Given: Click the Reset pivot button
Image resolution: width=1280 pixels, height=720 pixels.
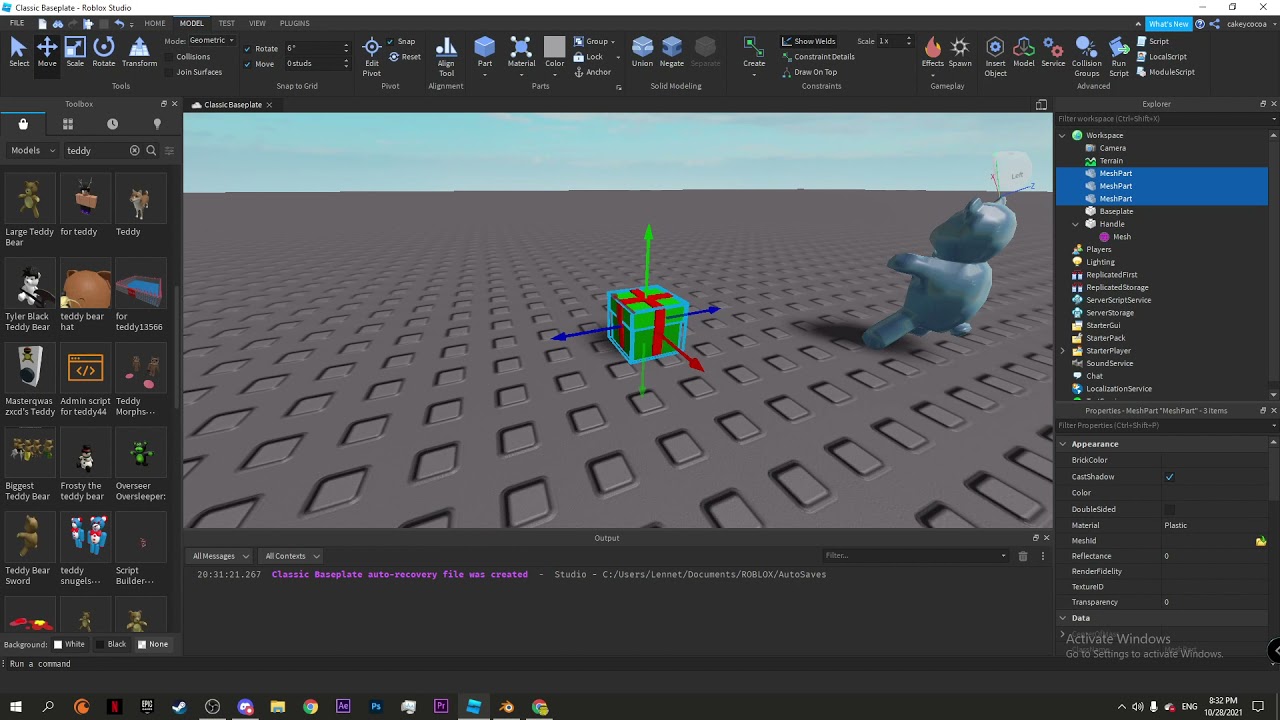Looking at the screenshot, I should click(405, 57).
